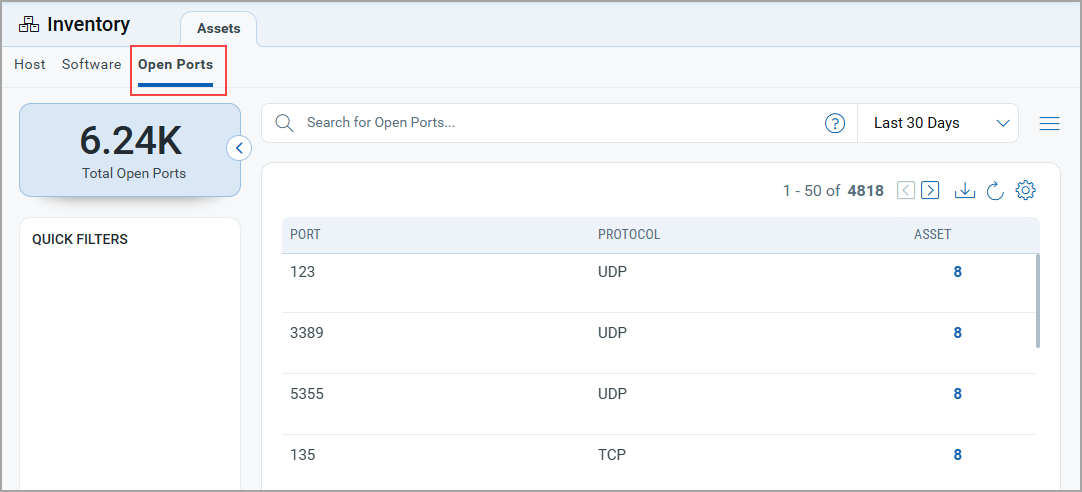Click UDP protocol in the 123 row

point(613,272)
